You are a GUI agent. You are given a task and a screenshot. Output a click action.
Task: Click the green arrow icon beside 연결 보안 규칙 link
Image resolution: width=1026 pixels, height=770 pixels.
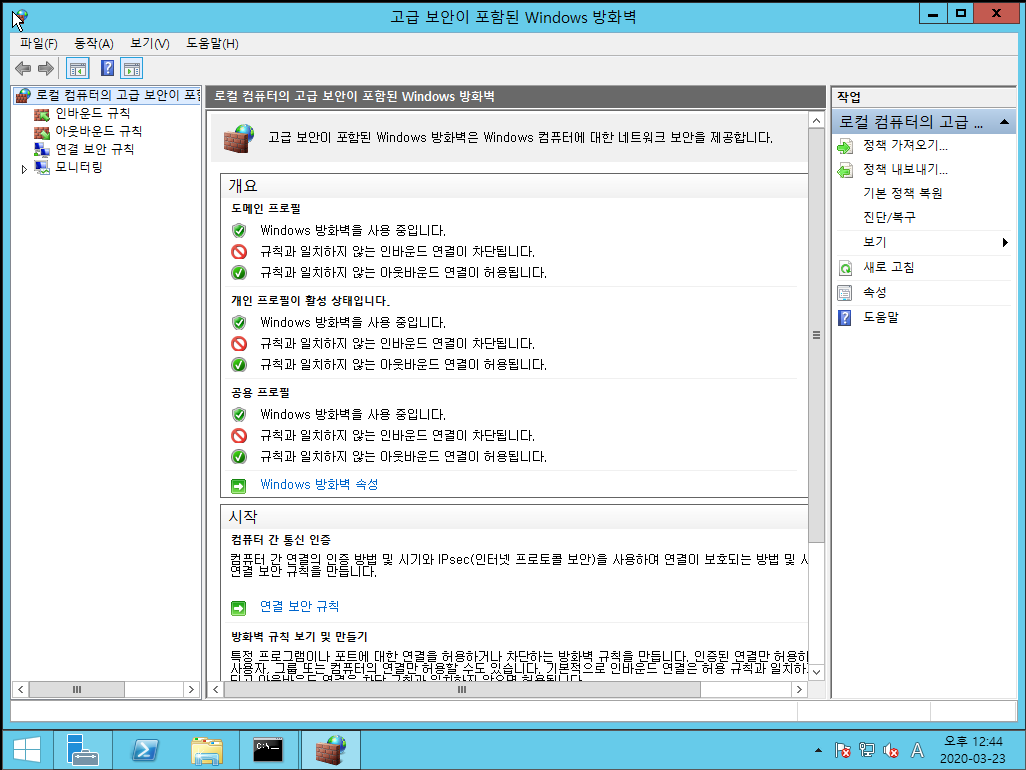[x=239, y=608]
